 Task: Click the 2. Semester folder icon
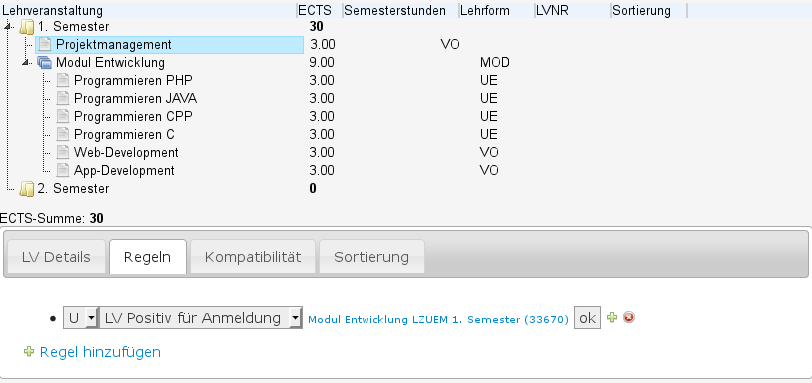click(26, 189)
